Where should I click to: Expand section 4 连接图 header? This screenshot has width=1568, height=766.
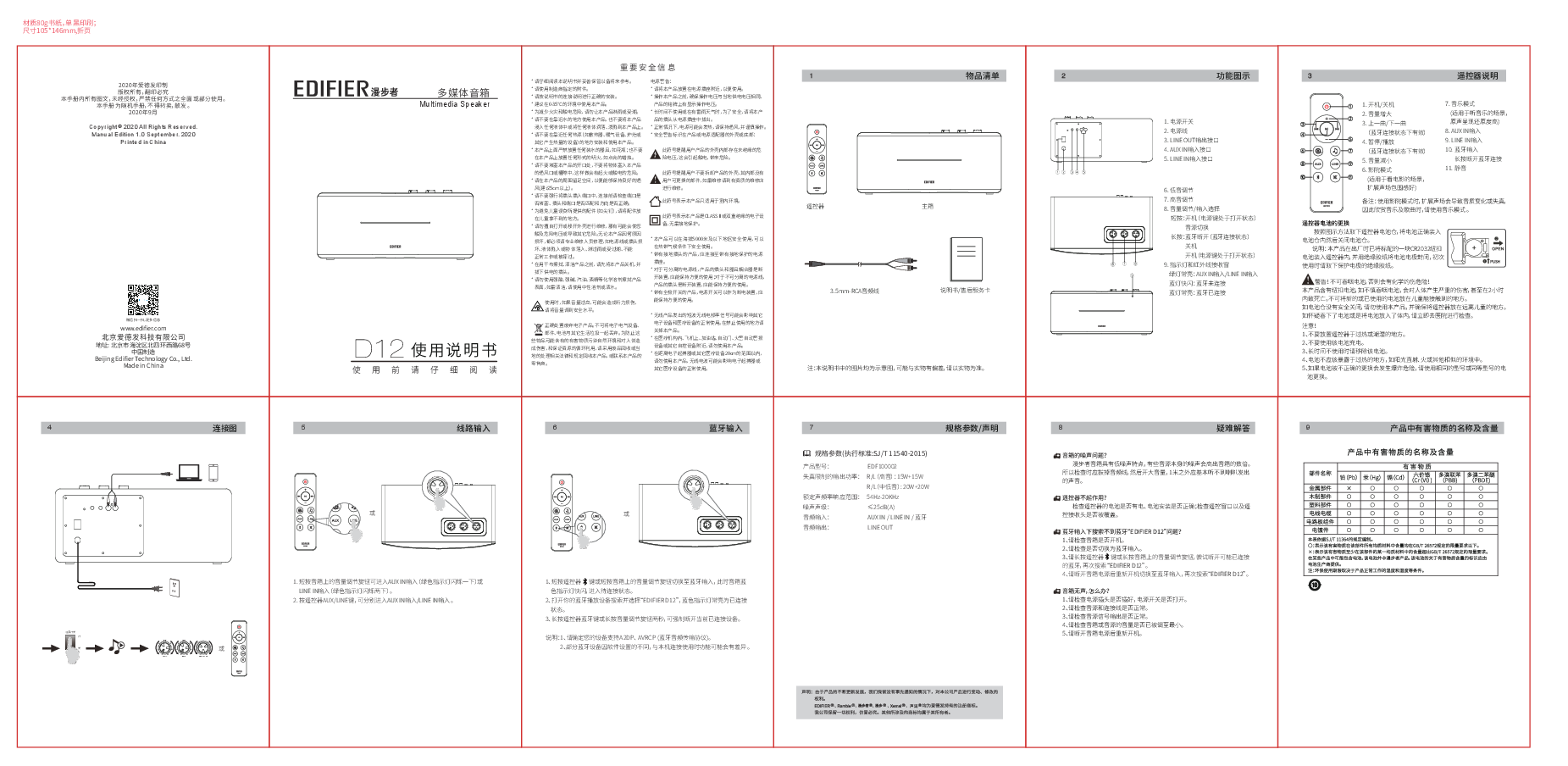(144, 428)
